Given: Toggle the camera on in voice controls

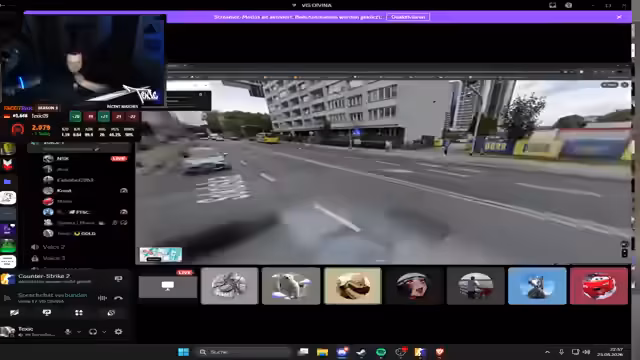Looking at the screenshot, I should pos(14,313).
